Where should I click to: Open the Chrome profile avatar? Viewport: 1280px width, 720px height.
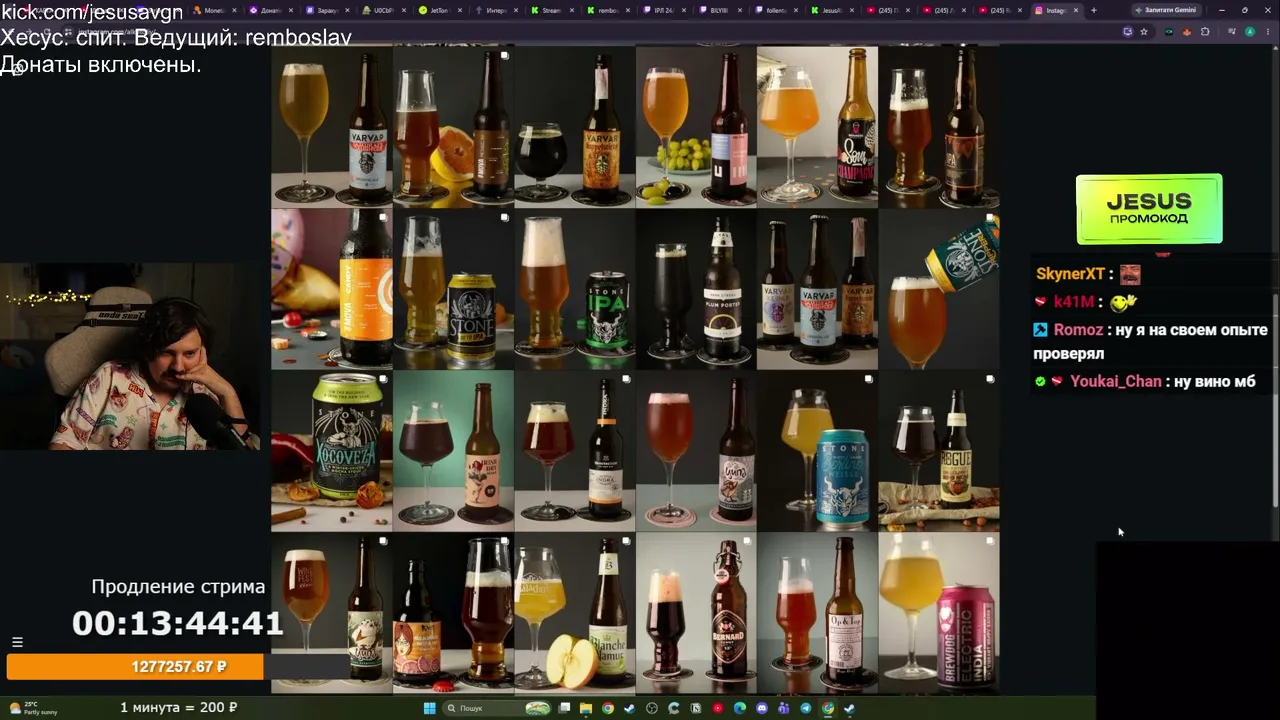tap(1250, 31)
